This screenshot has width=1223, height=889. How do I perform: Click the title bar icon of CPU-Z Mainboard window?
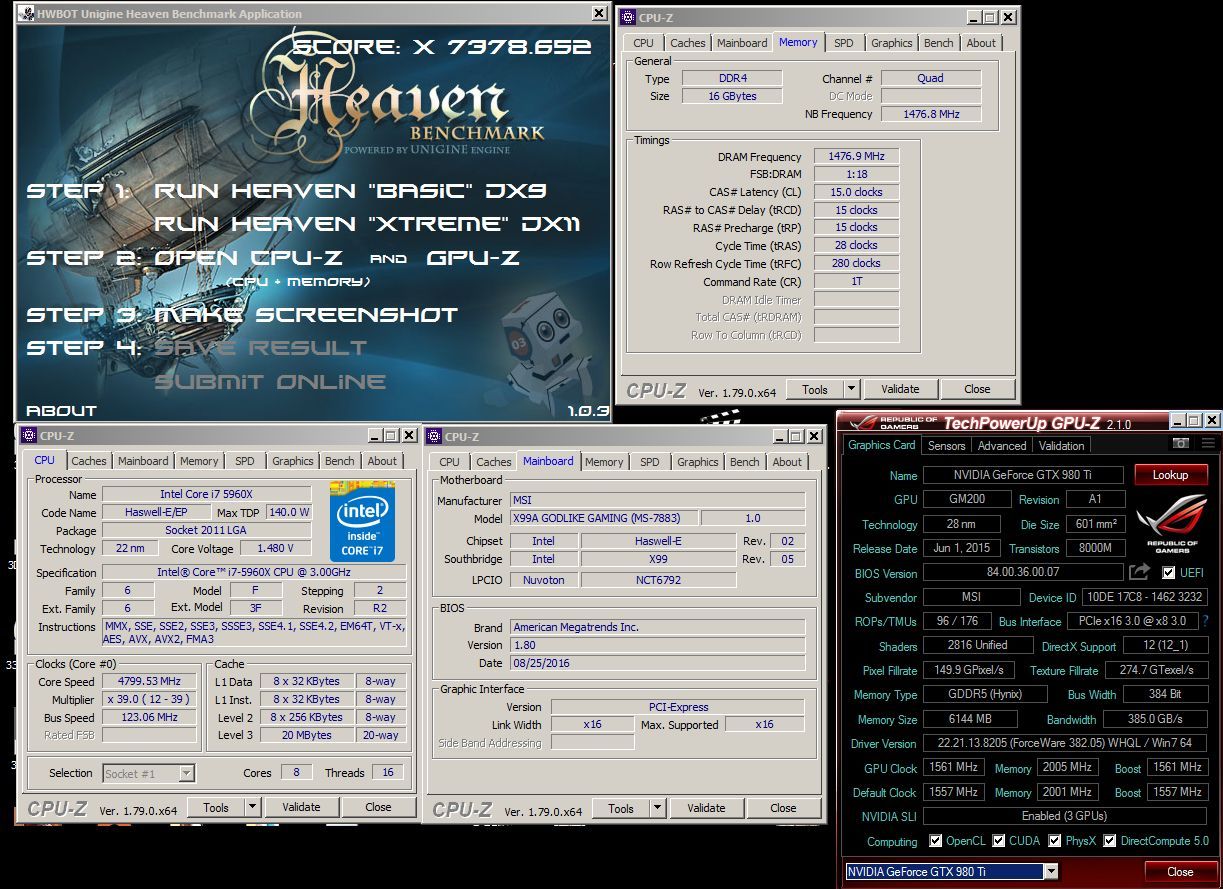pyautogui.click(x=434, y=436)
